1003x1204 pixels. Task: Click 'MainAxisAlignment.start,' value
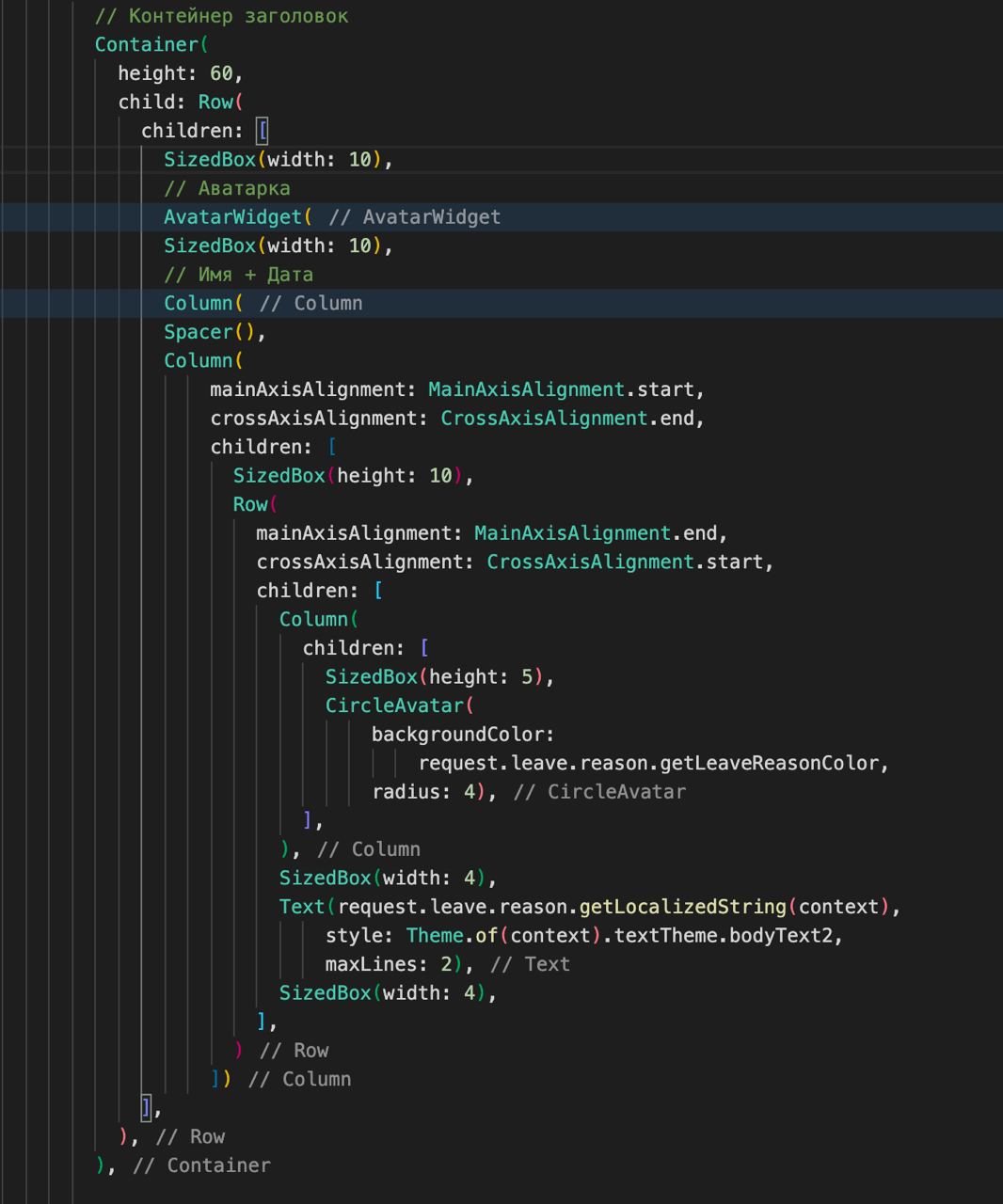tap(566, 389)
